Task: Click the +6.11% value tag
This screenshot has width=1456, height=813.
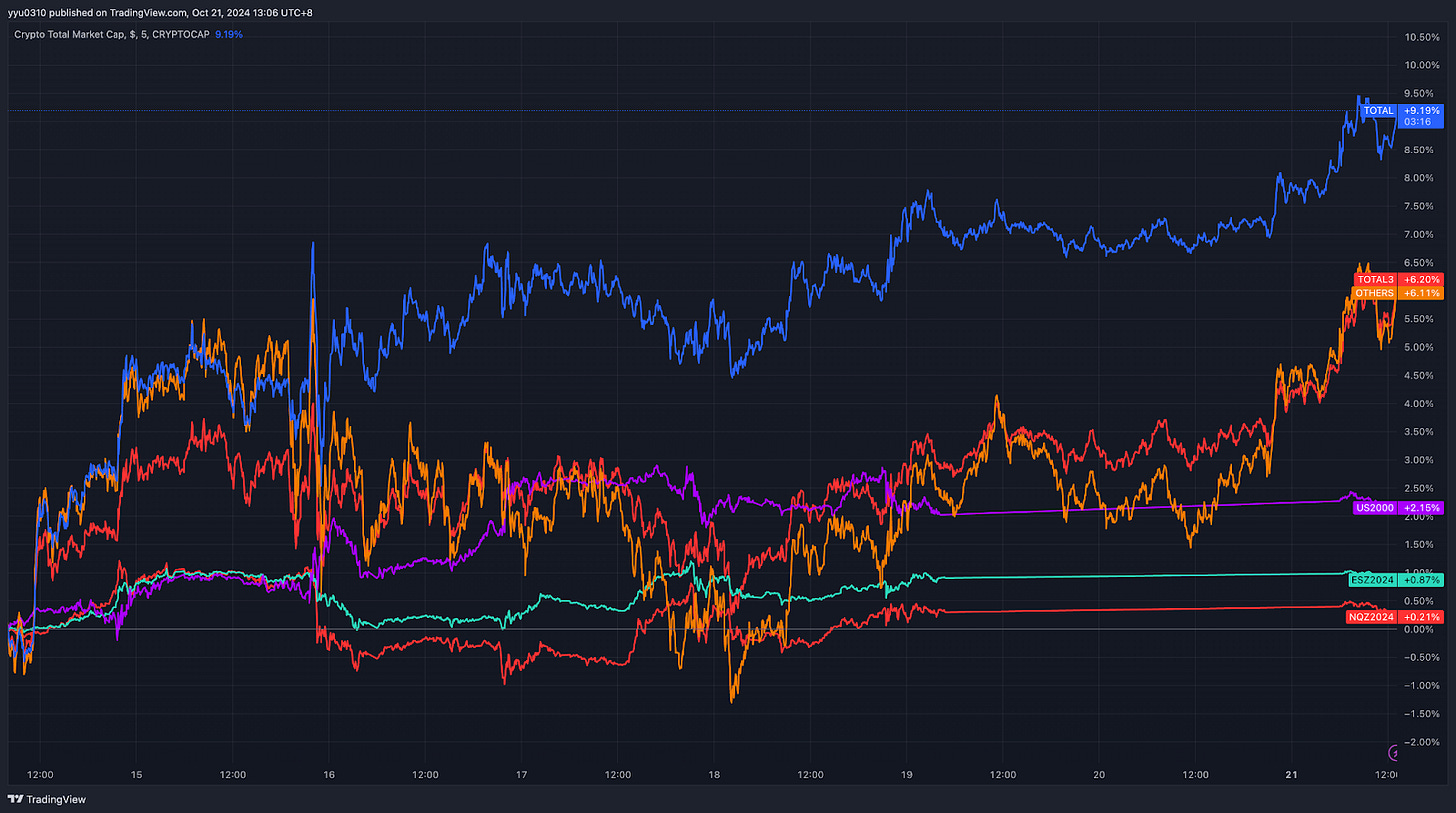Action: (x=1422, y=293)
